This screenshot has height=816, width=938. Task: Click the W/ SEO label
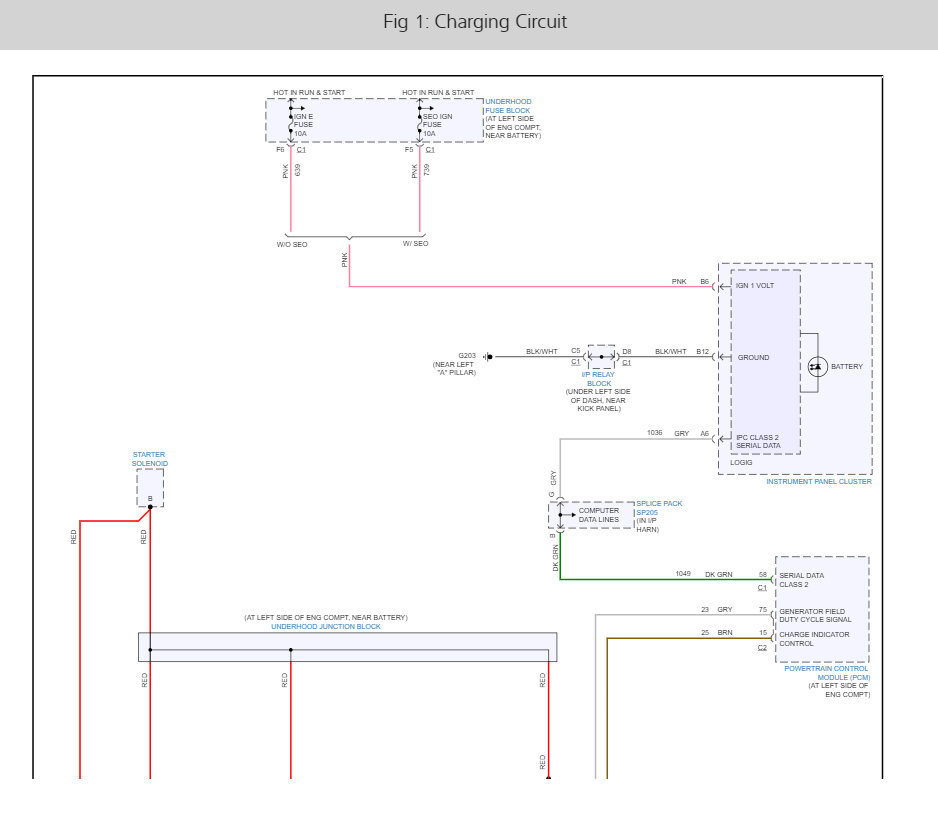416,243
